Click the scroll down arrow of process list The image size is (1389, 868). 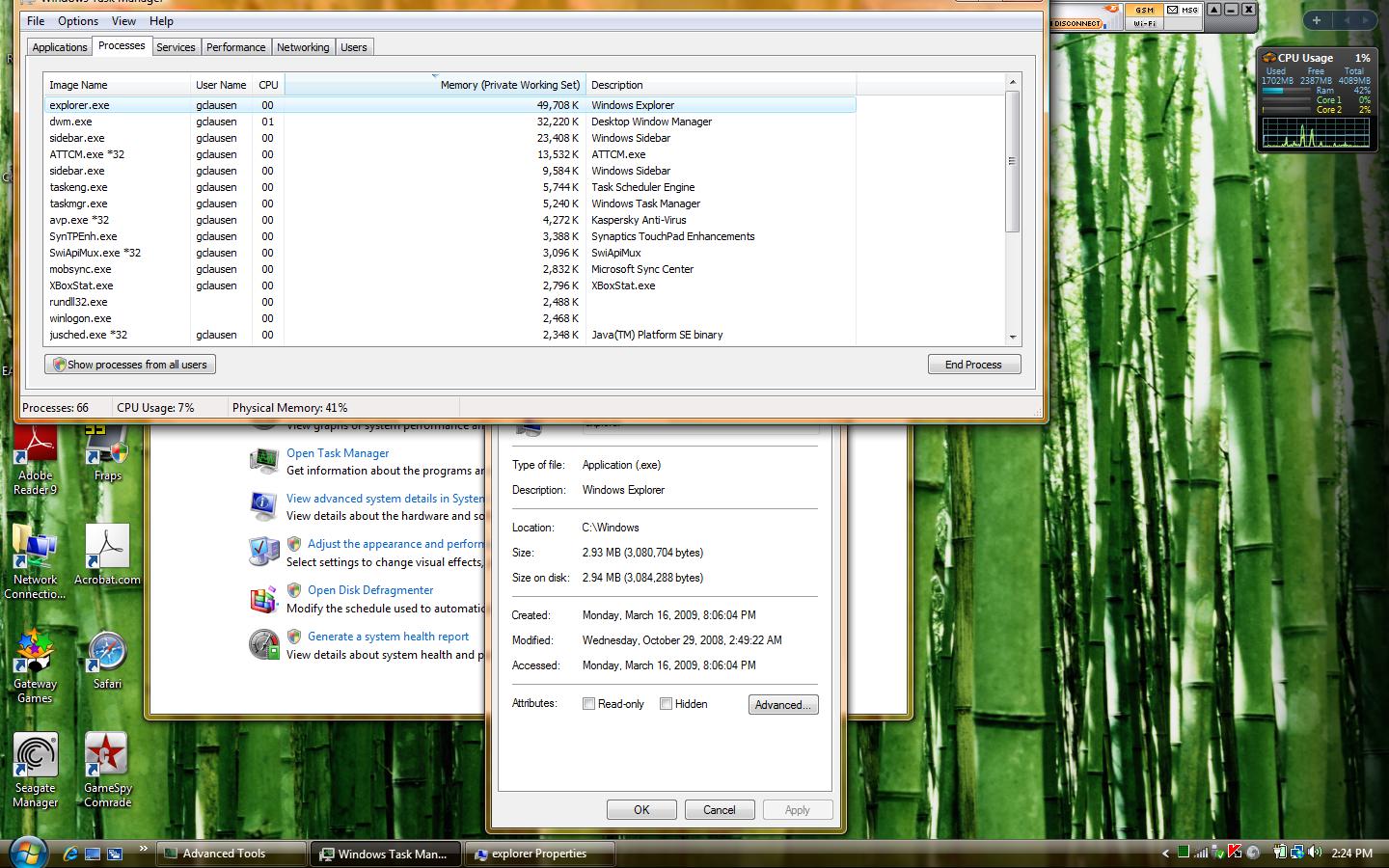(1013, 337)
